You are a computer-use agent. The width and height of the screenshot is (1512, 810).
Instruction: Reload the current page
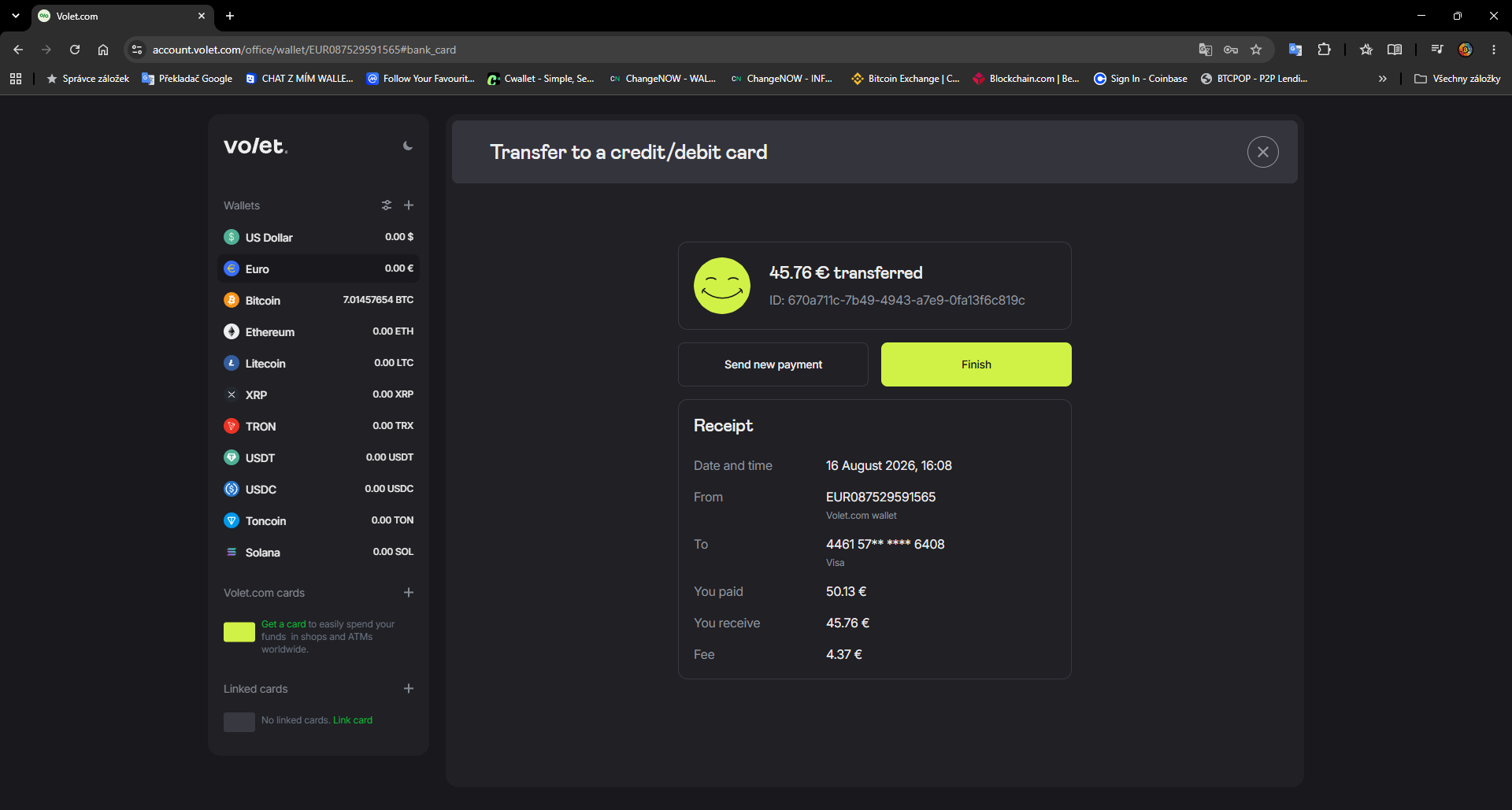pos(75,50)
